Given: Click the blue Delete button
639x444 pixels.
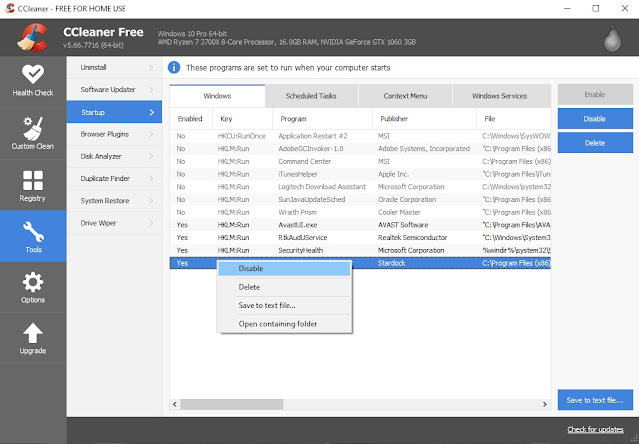Looking at the screenshot, I should (x=595, y=143).
